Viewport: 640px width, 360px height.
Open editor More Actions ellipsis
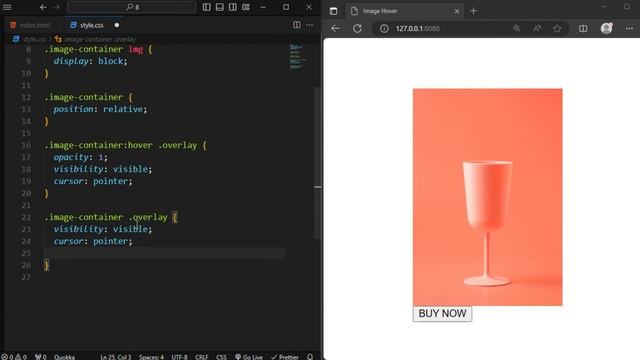[310, 25]
